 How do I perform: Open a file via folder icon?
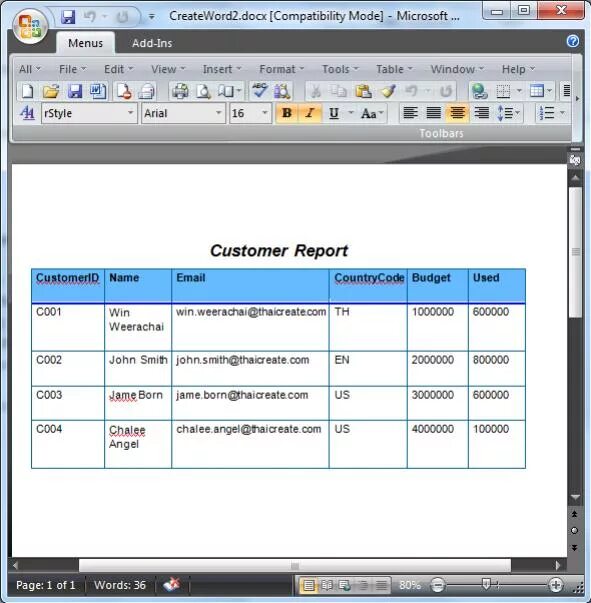[51, 92]
